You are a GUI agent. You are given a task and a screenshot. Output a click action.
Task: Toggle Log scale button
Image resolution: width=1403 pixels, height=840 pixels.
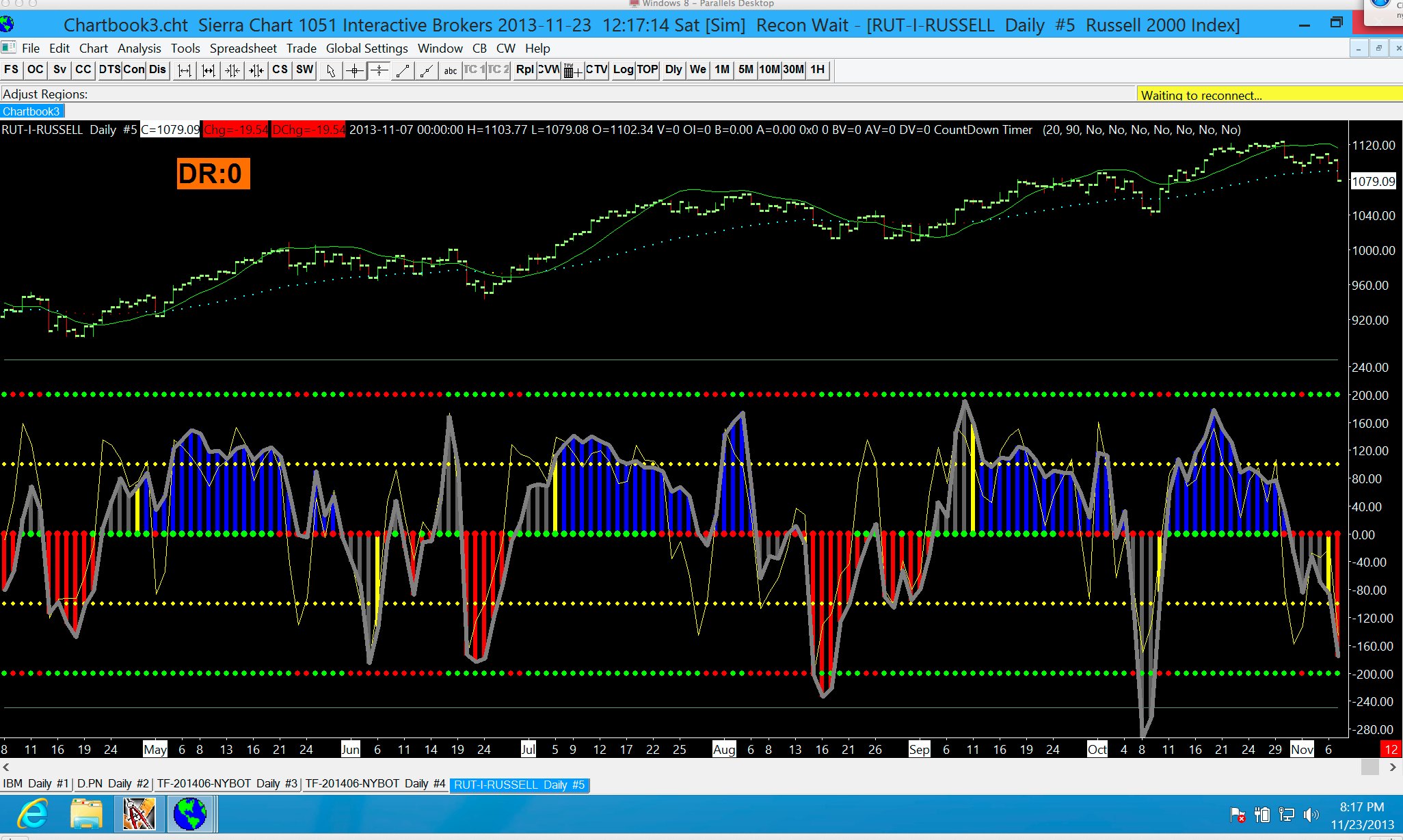coord(623,70)
